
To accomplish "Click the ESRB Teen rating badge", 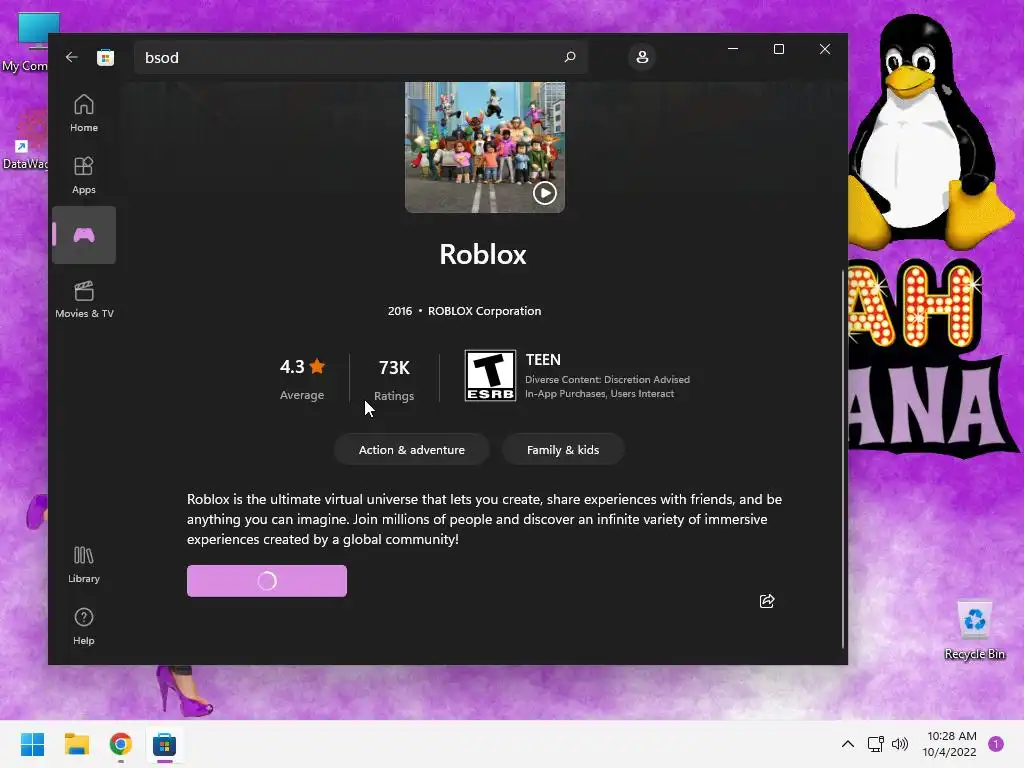I will [490, 376].
